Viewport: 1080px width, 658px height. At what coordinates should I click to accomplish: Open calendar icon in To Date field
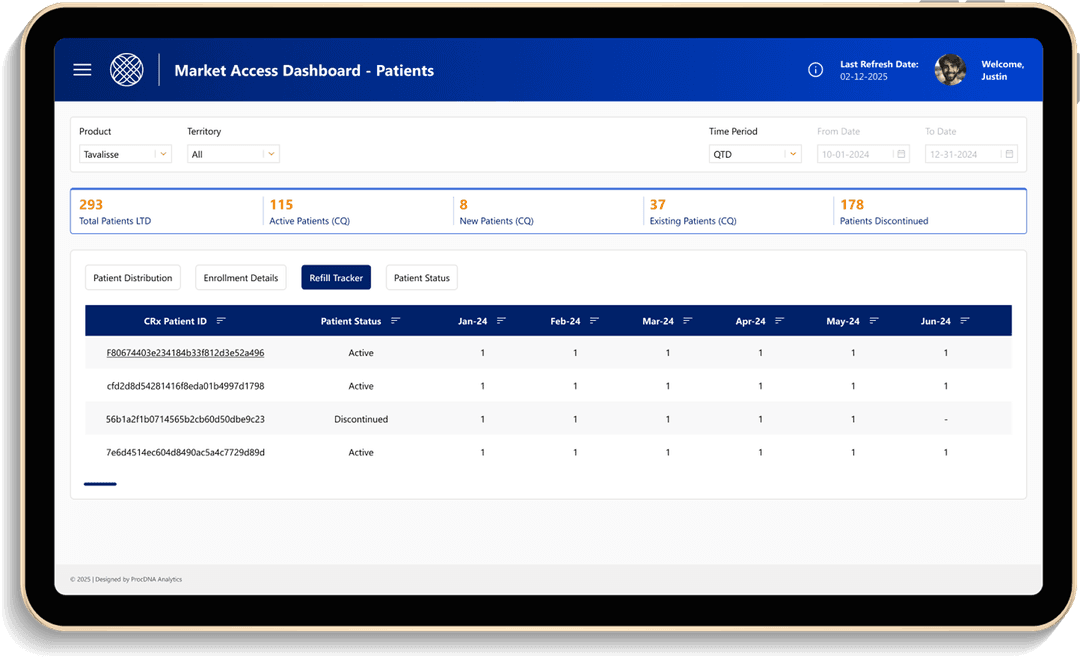pos(1009,154)
